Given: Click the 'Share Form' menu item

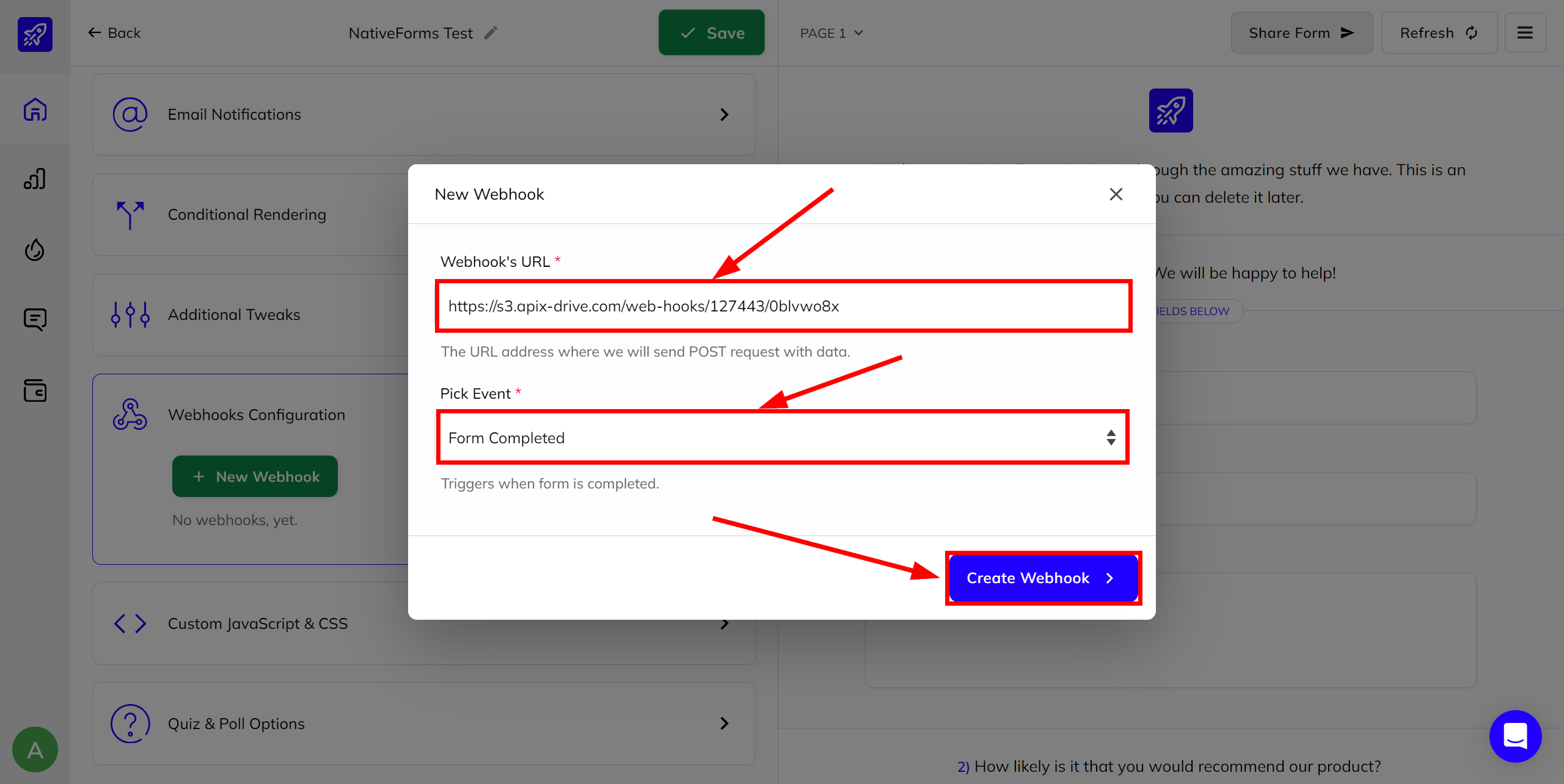Looking at the screenshot, I should tap(1299, 33).
